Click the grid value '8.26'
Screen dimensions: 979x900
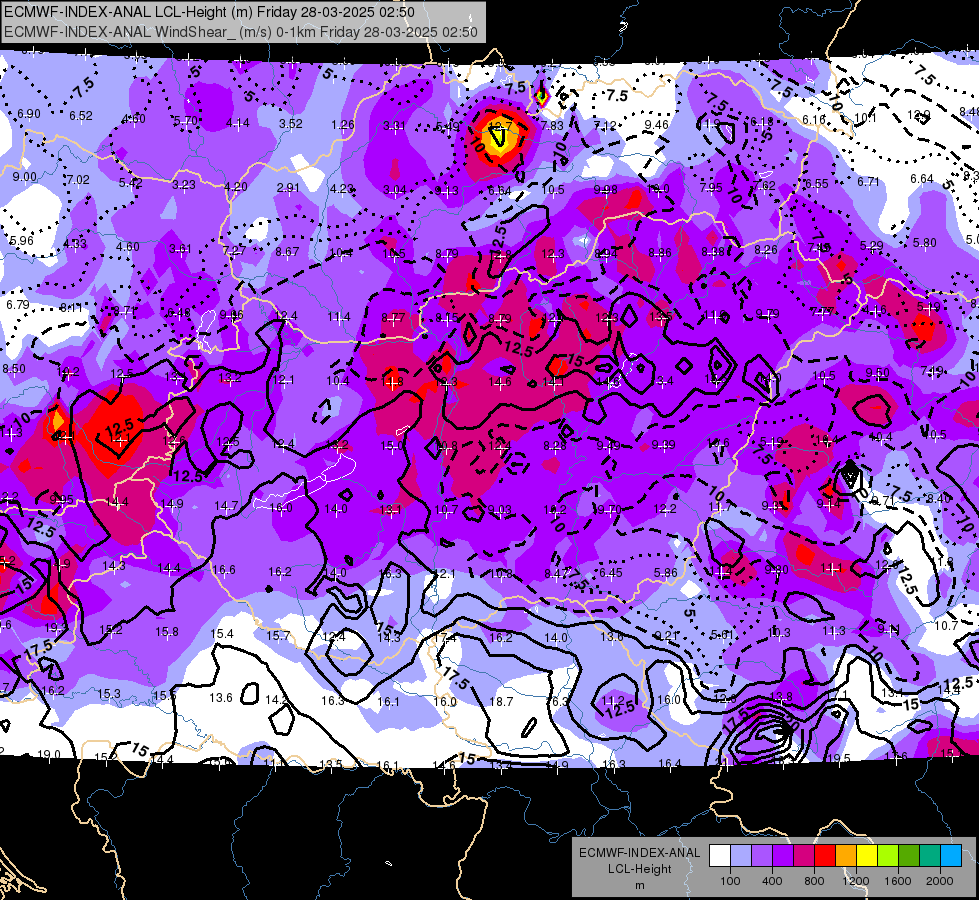pyautogui.click(x=766, y=250)
